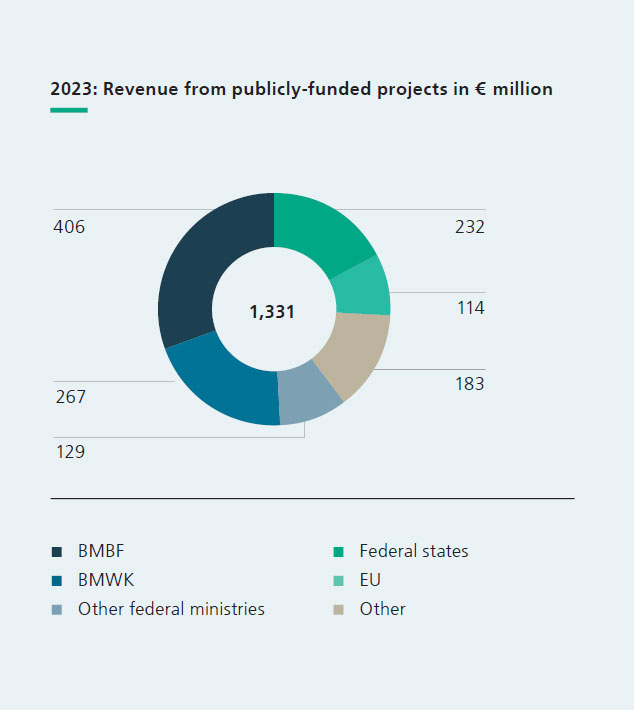The height and width of the screenshot is (710, 634).
Task: Click the Federal states legend swatch
Action: [x=338, y=552]
